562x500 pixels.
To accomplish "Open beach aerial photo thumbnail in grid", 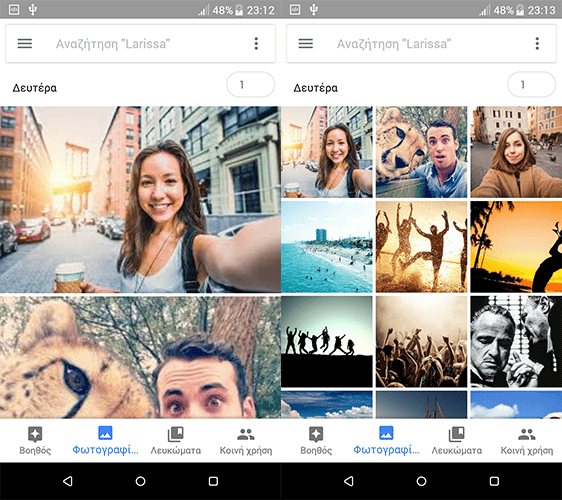I will click(x=327, y=247).
